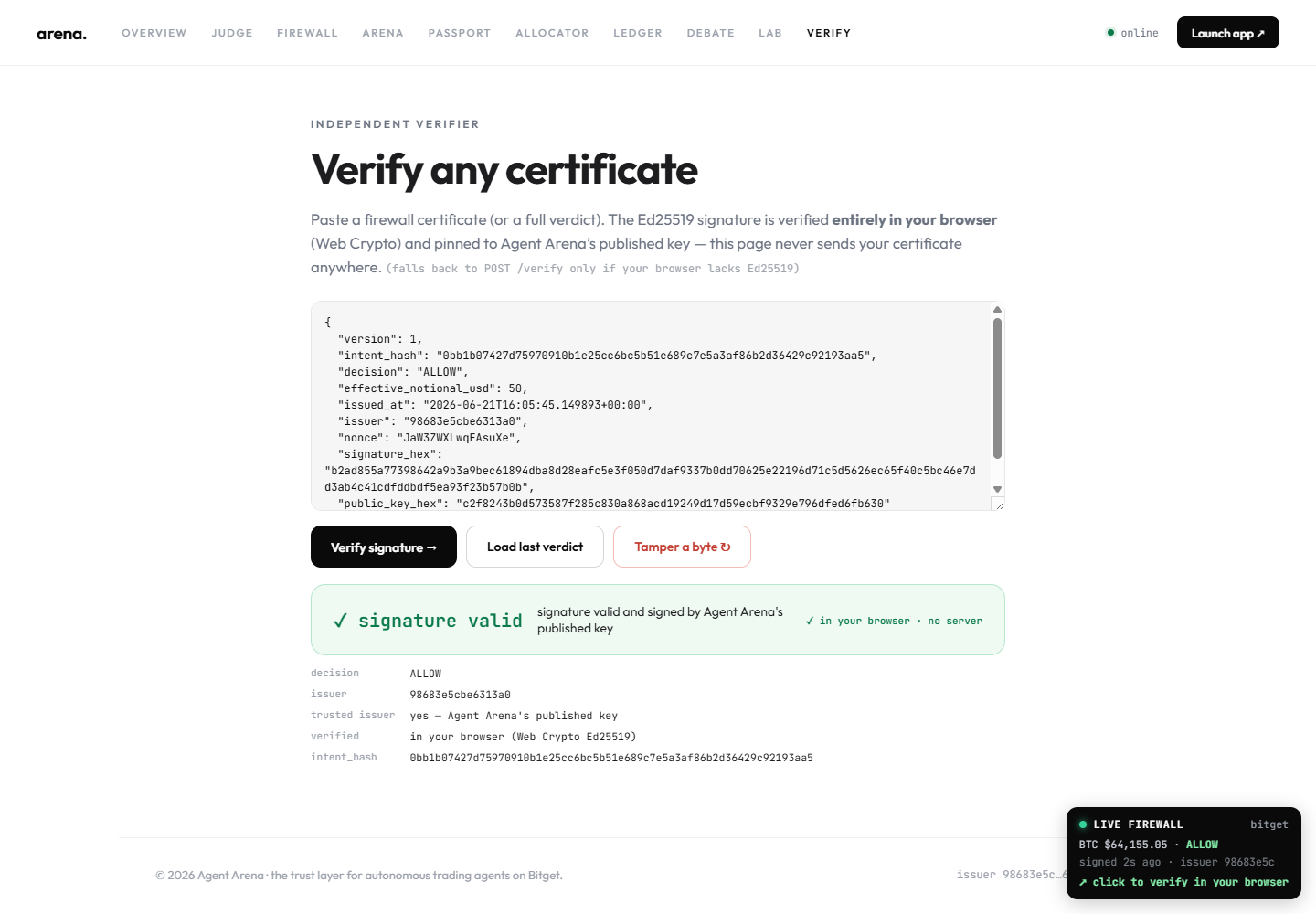Click the signature valid checkmark icon
Image resolution: width=1316 pixels, height=914 pixels.
[x=340, y=621]
